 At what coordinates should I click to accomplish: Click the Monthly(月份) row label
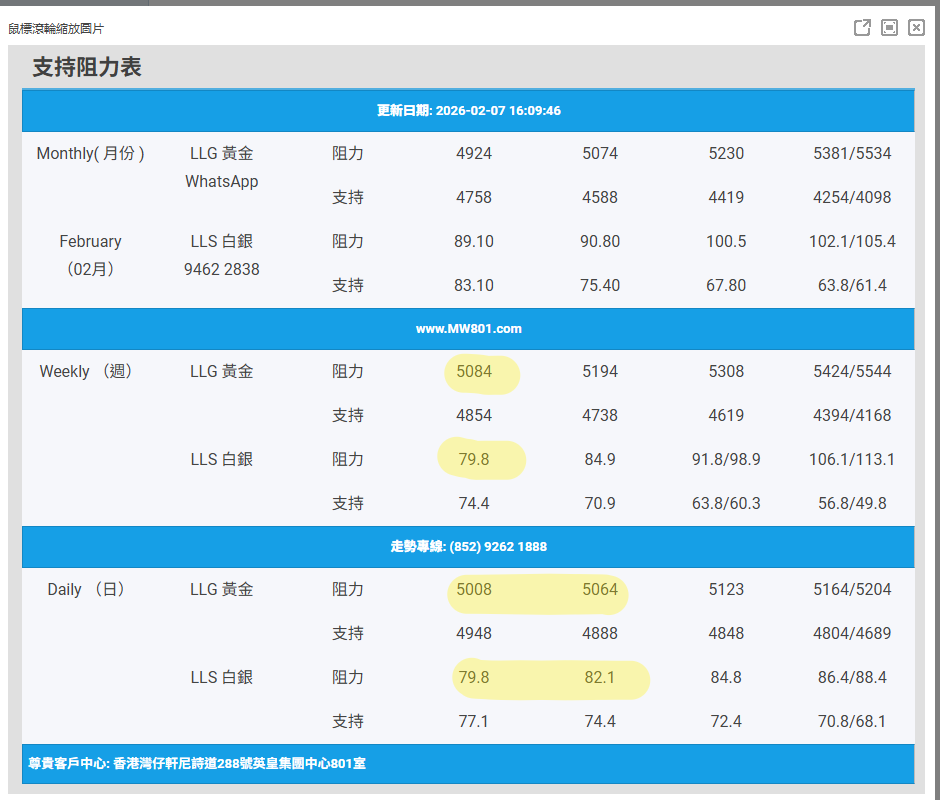pos(91,154)
